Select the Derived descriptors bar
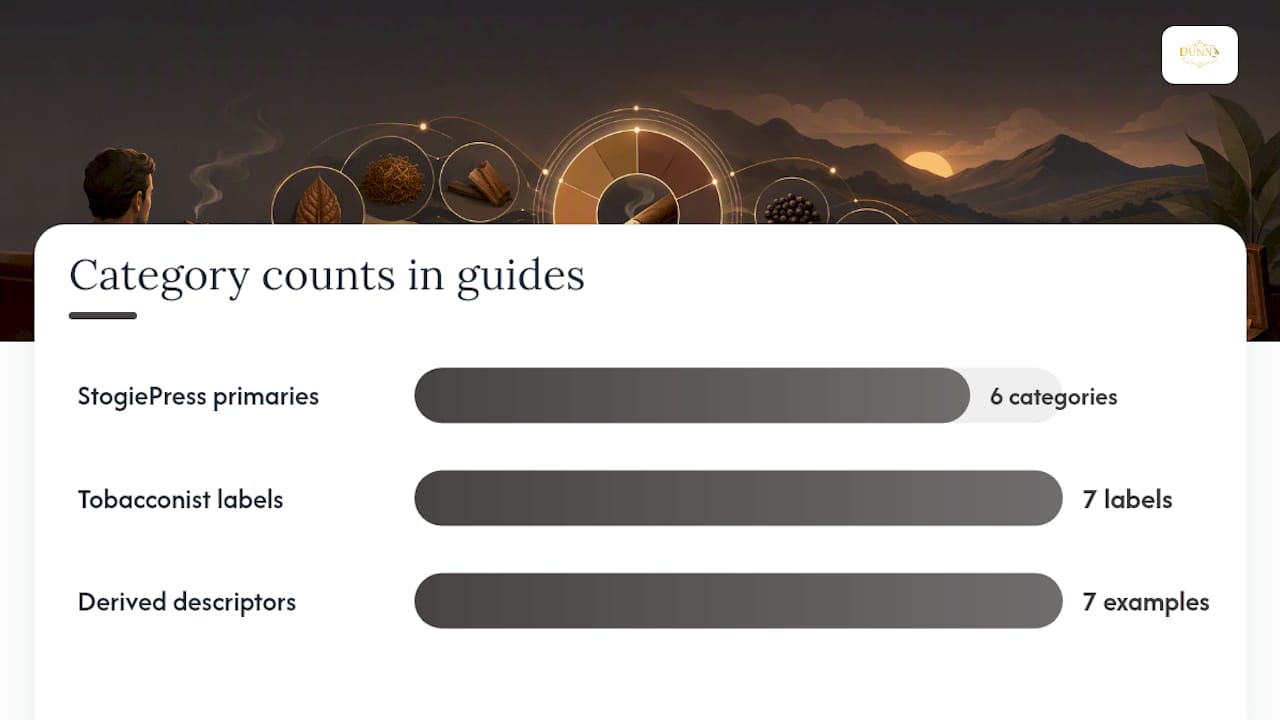Viewport: 1280px width, 720px height. click(738, 601)
